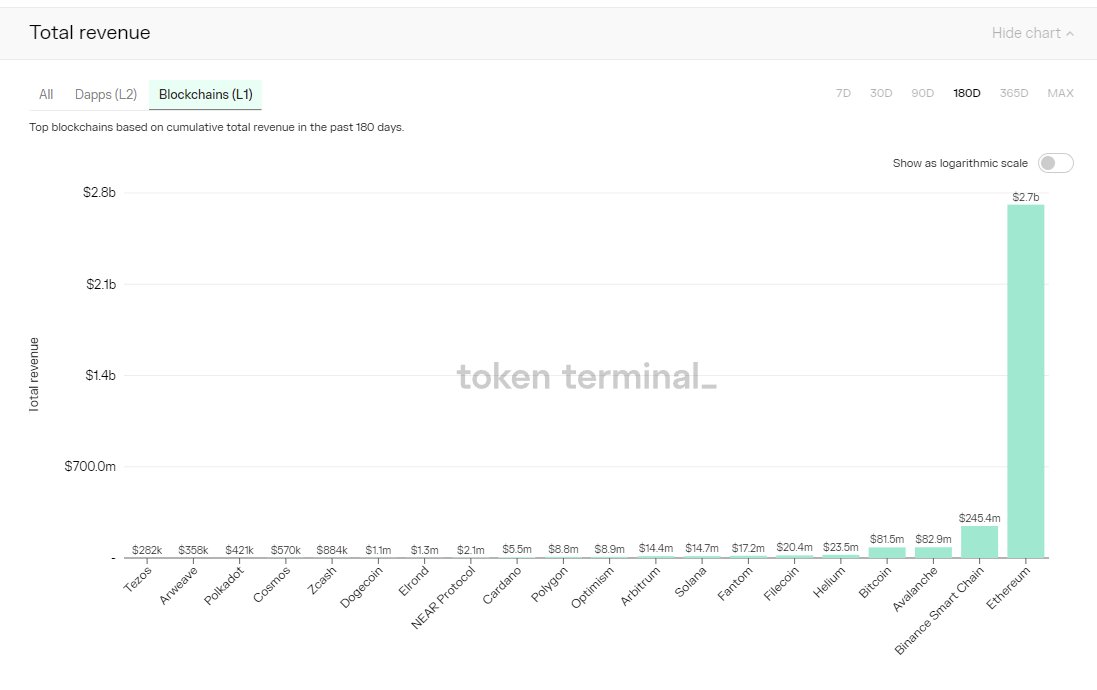The height and width of the screenshot is (690, 1097).
Task: Choose the 7D time range
Action: pyautogui.click(x=843, y=93)
